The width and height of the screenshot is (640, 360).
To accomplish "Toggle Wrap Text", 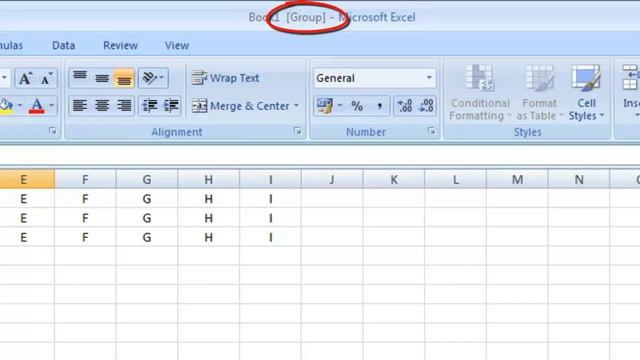I will click(226, 78).
